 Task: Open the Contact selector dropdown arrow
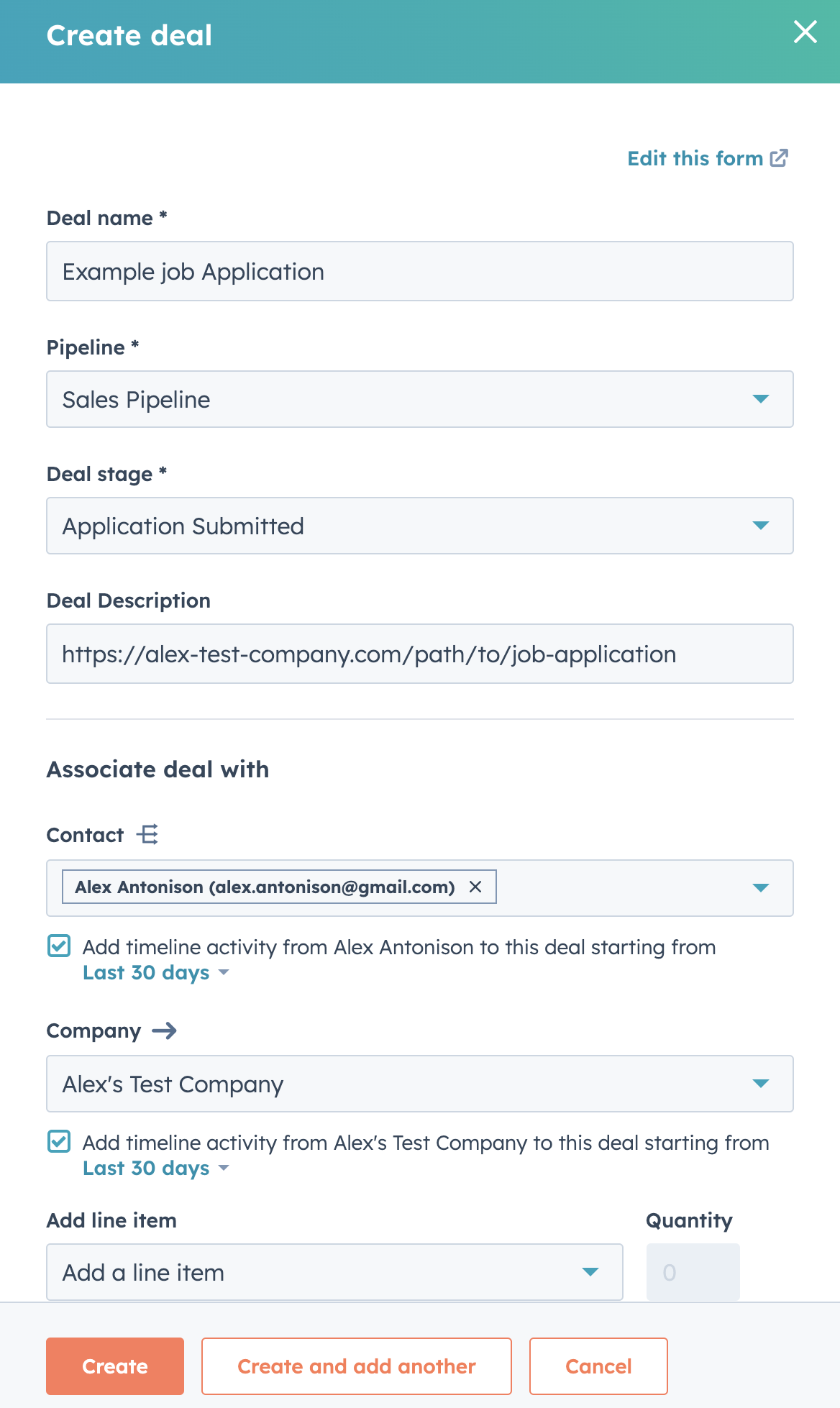click(760, 888)
